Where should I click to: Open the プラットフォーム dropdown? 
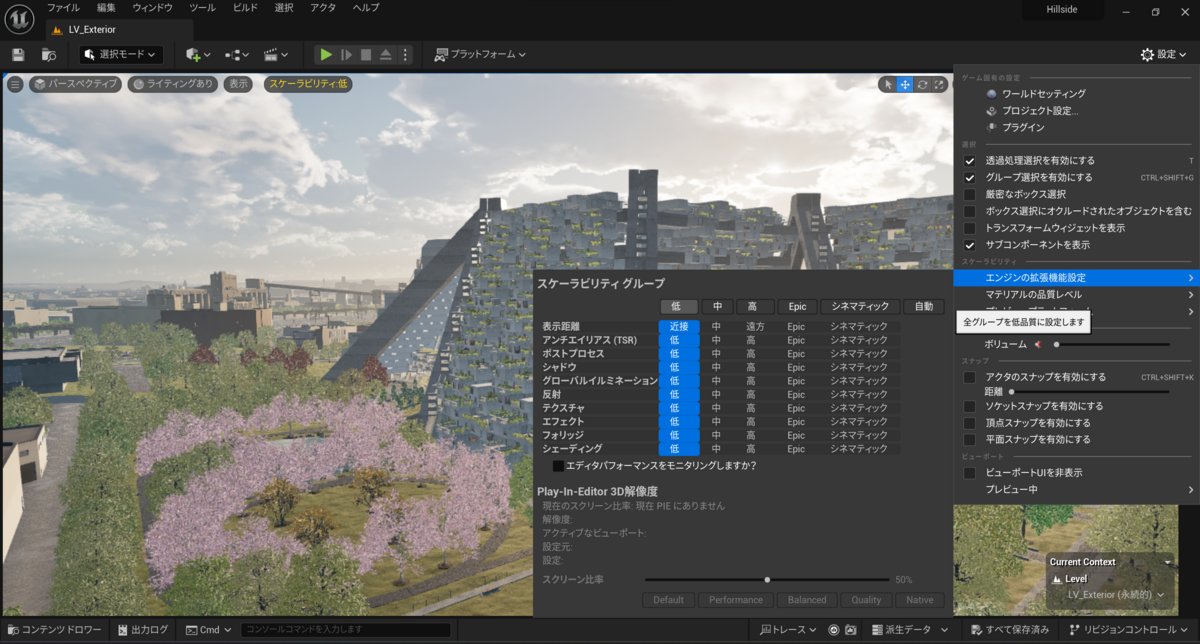point(480,54)
